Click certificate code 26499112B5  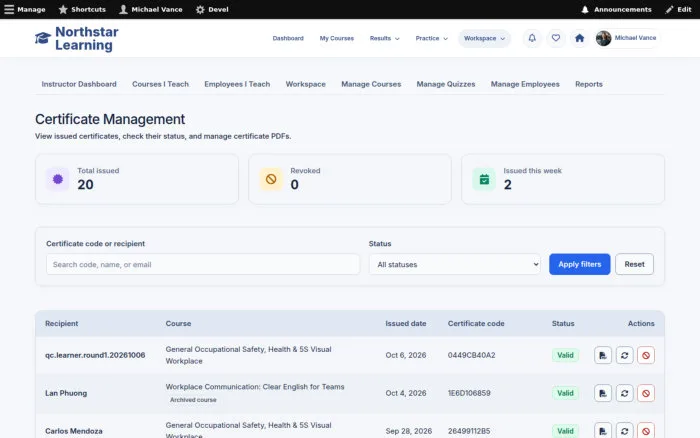coord(469,431)
